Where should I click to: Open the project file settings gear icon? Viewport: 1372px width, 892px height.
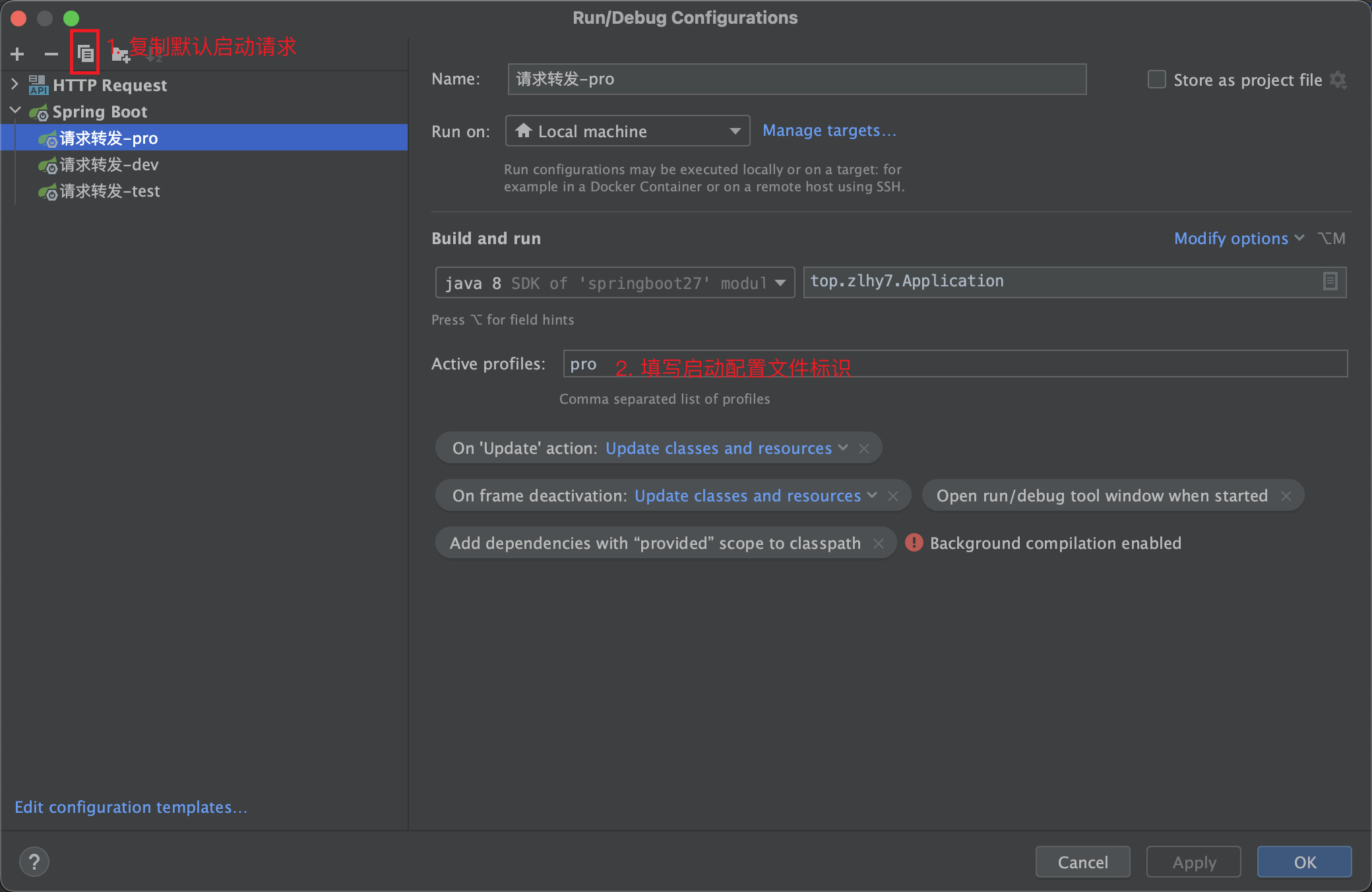click(1338, 80)
